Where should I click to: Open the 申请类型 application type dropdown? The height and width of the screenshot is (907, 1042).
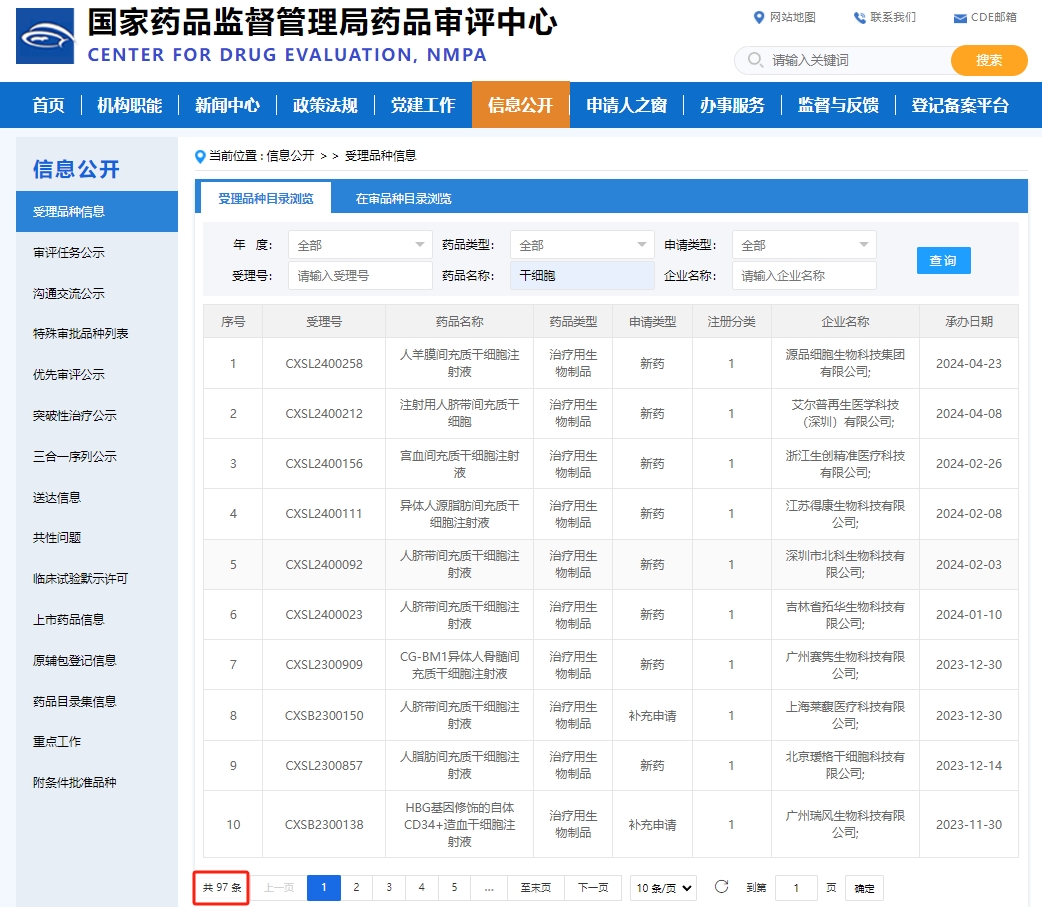click(x=803, y=243)
